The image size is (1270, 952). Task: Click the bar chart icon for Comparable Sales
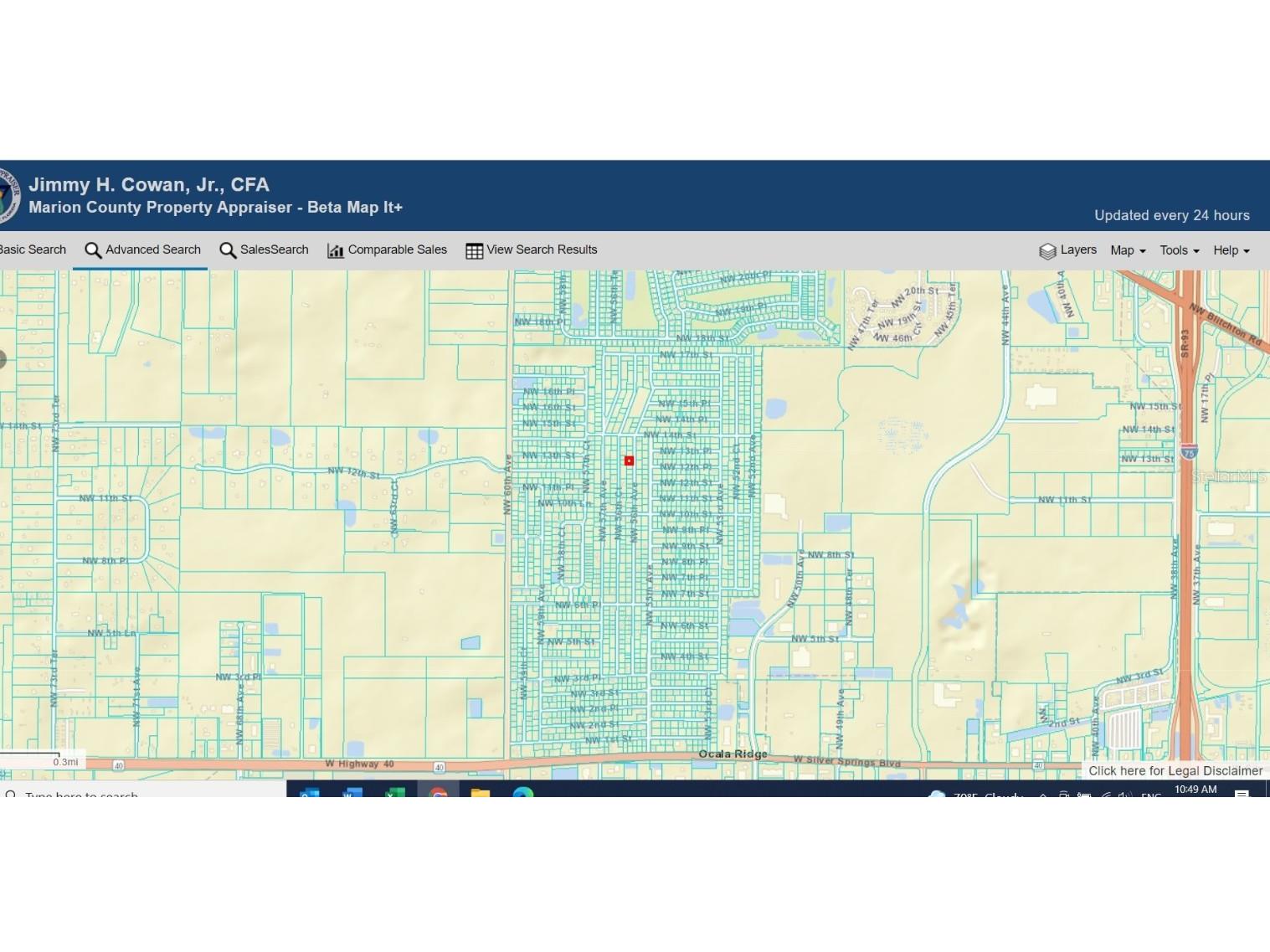[x=336, y=250]
